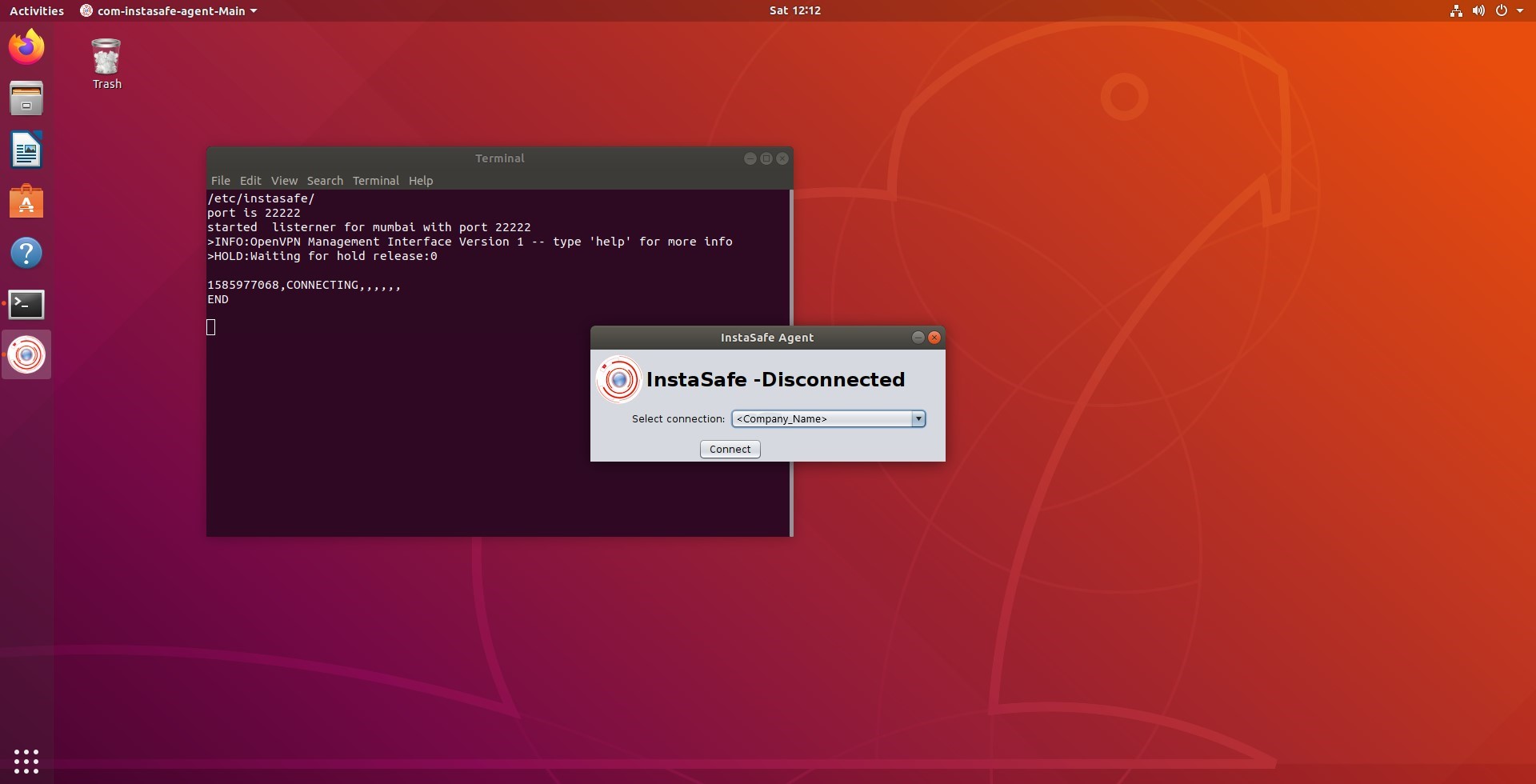
Task: Click the '>INFO:OpenVPN Management Interface' line
Action: (x=470, y=242)
